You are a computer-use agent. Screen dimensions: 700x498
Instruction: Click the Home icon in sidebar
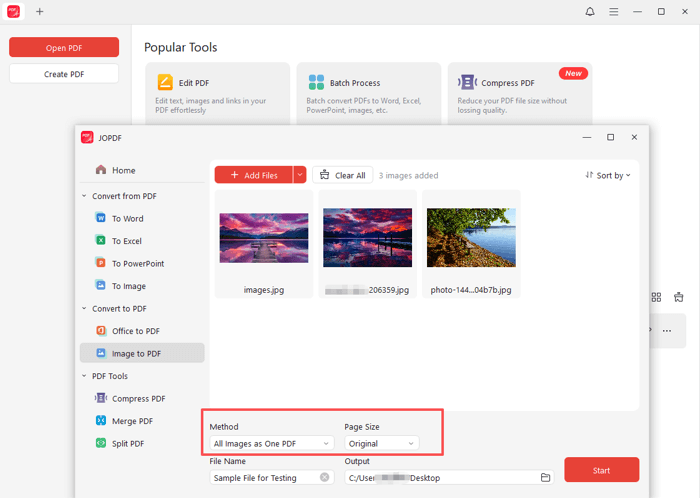(100, 171)
